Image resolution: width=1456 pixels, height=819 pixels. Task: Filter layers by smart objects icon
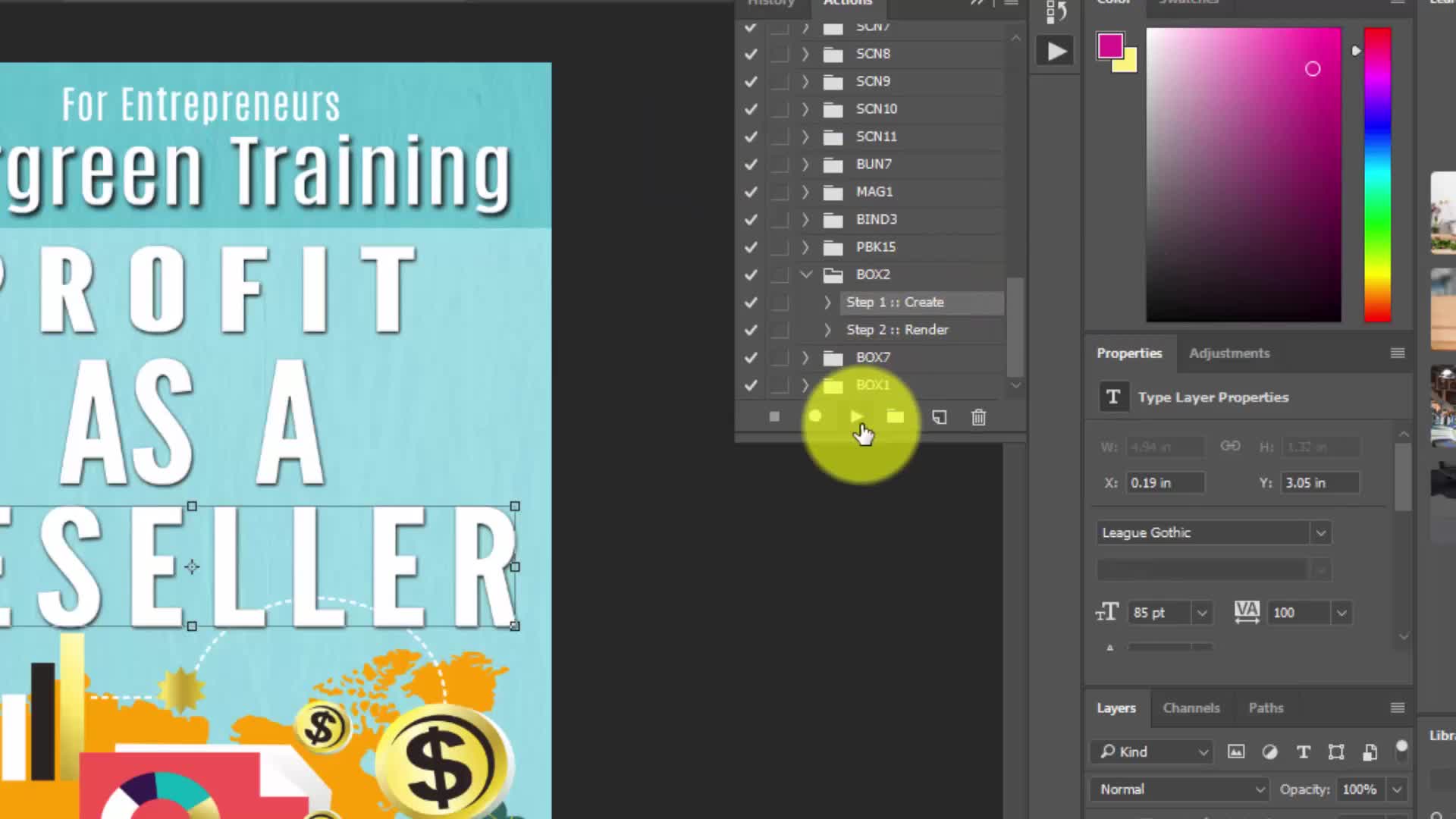[x=1370, y=752]
